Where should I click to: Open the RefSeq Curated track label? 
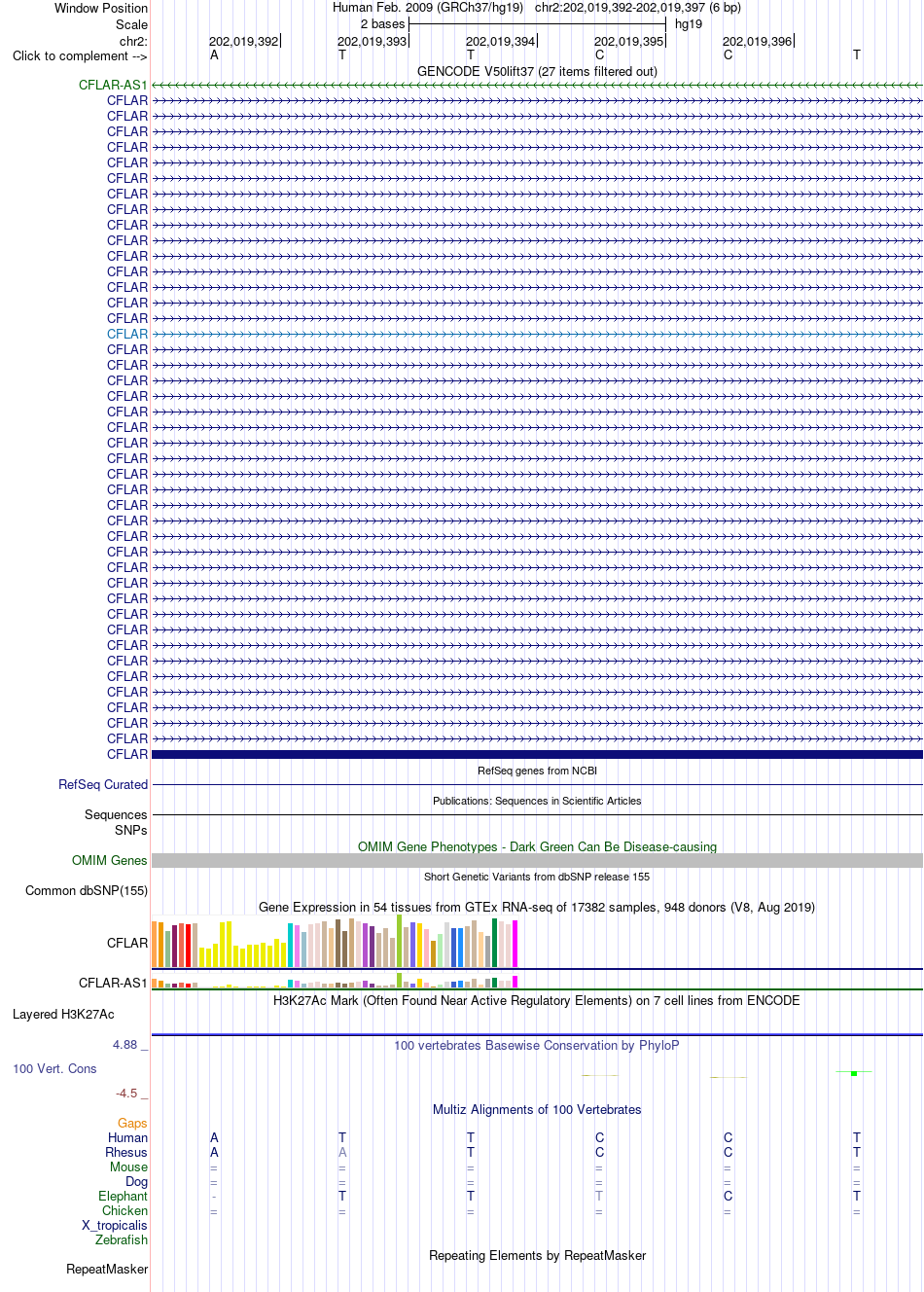point(103,784)
